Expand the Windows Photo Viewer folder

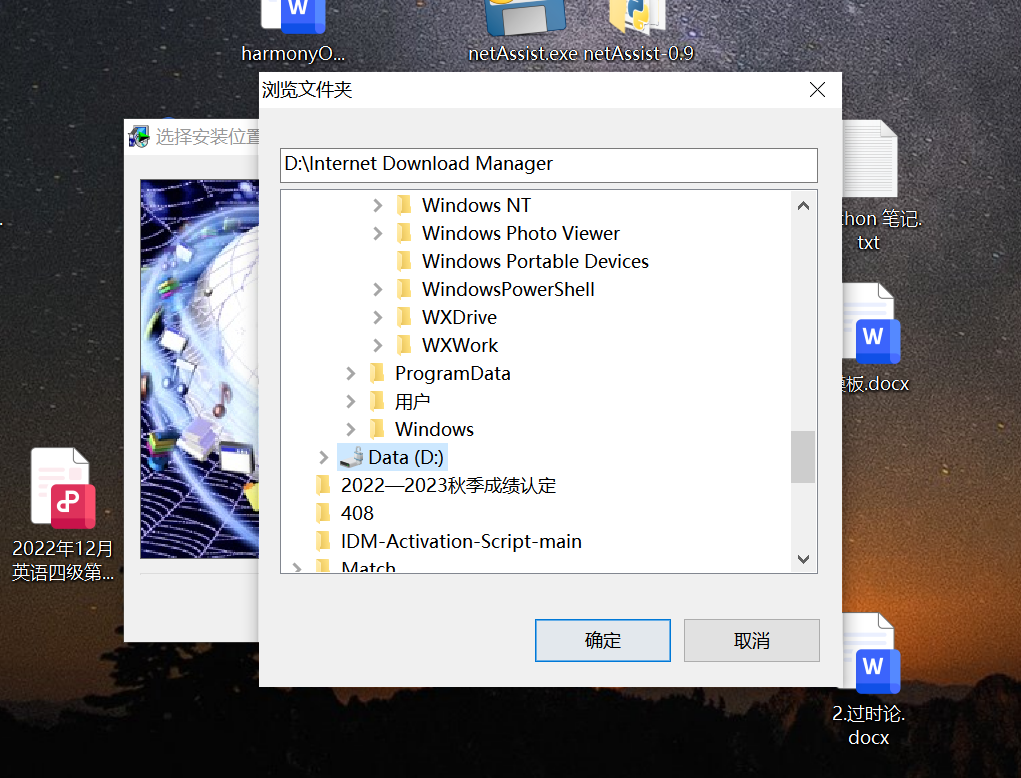point(378,234)
